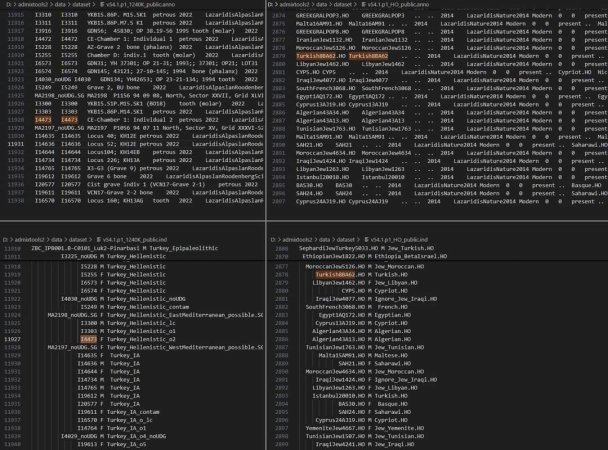This screenshot has width=608, height=450.
Task: Select v54.1.p1_HO_public.anno file breadcrumb
Action: (398, 5)
